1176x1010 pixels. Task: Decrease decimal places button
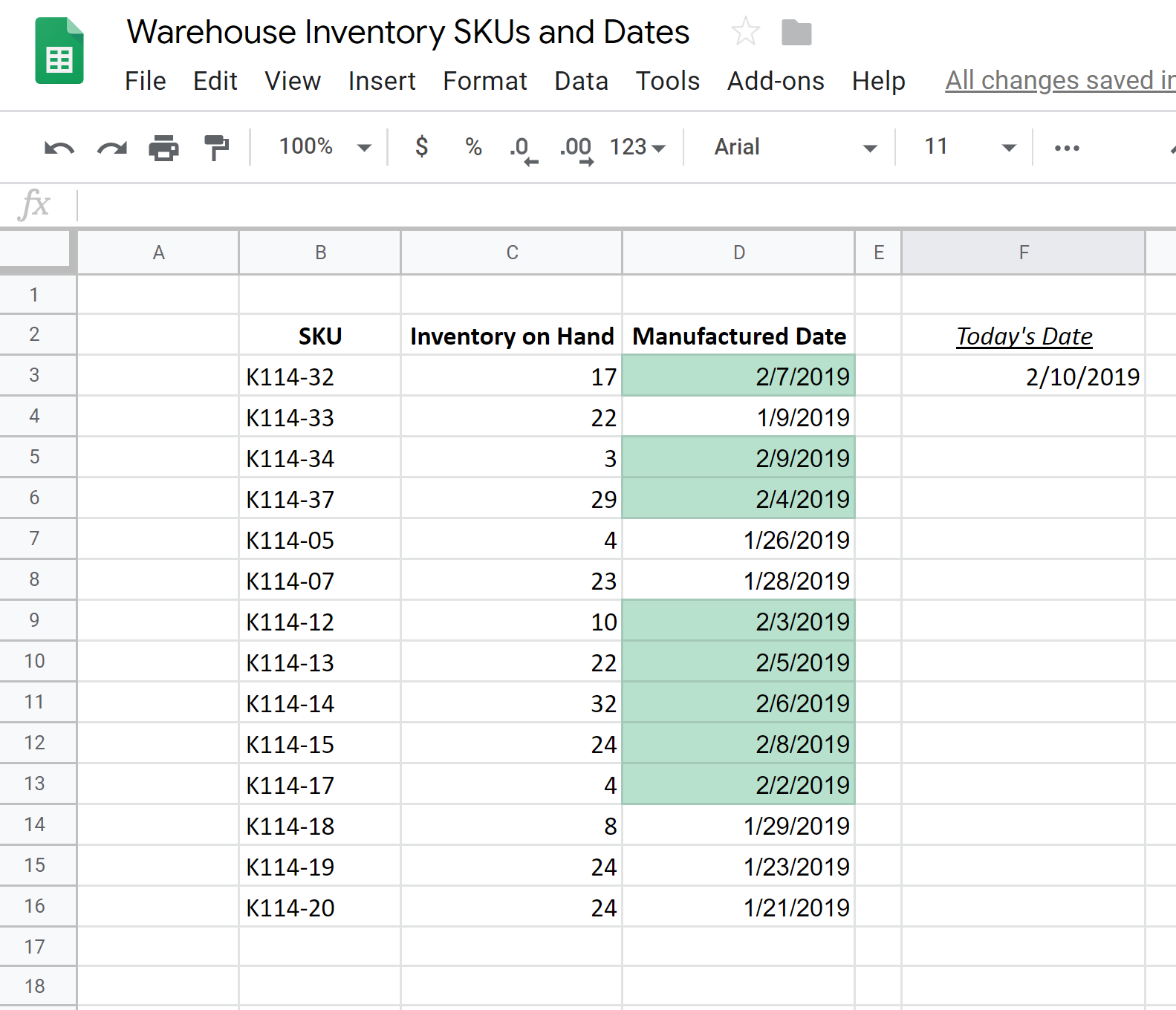coord(523,149)
